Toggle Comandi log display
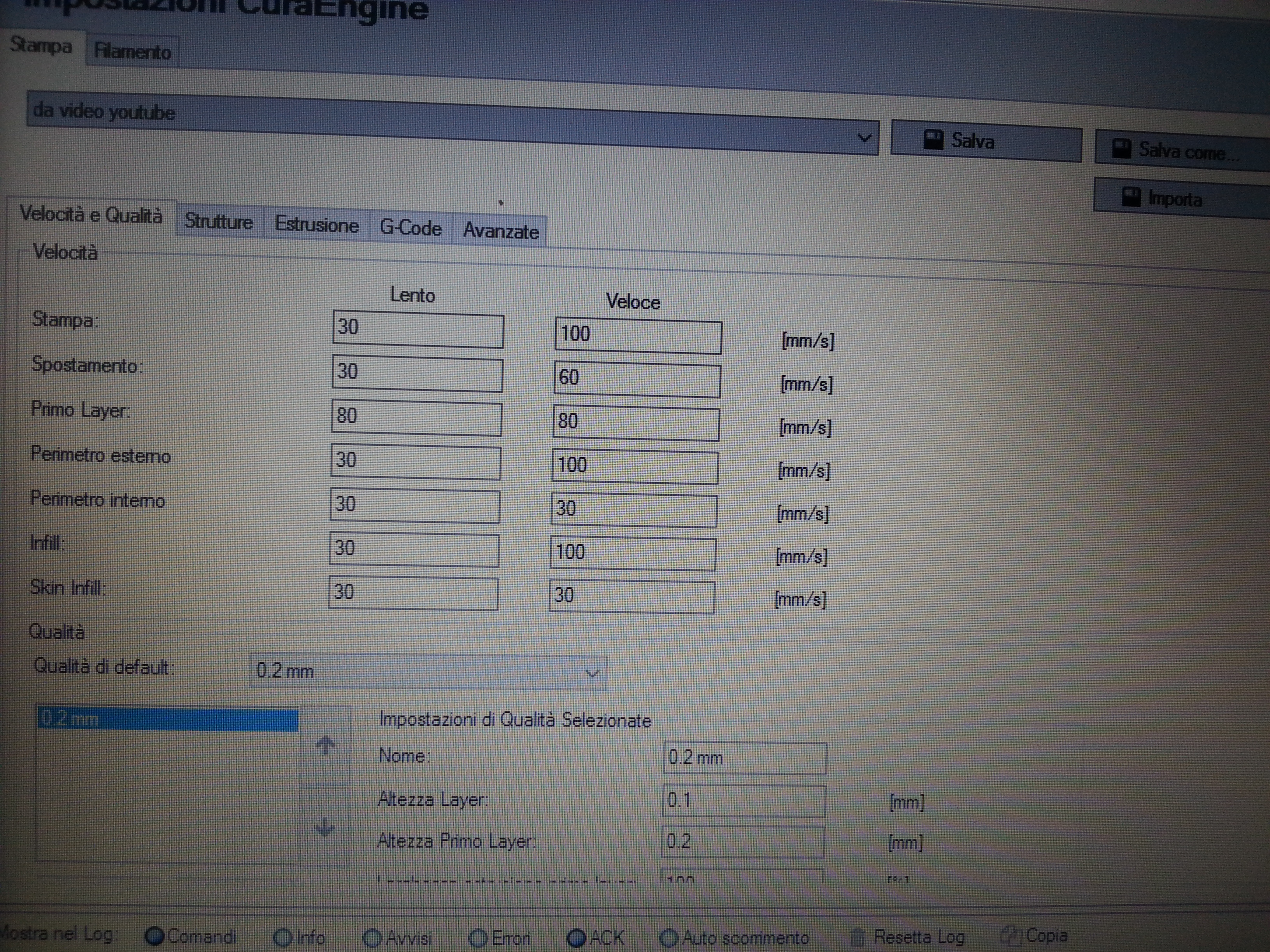This screenshot has width=1270, height=952. coord(154,936)
